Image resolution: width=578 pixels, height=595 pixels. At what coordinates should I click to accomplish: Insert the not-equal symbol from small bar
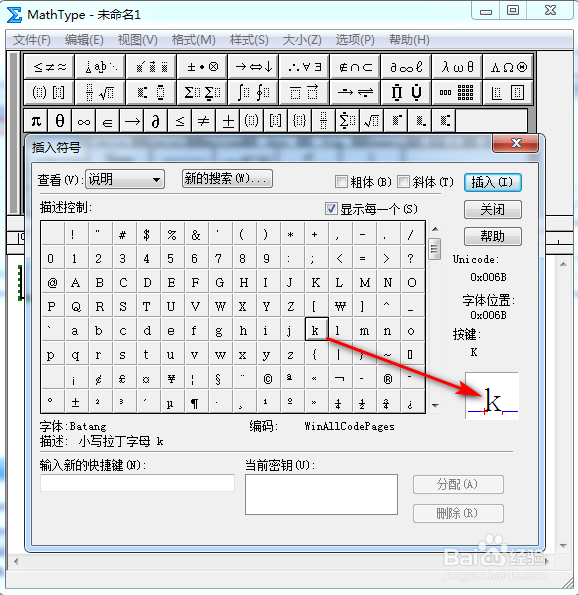pyautogui.click(x=203, y=121)
